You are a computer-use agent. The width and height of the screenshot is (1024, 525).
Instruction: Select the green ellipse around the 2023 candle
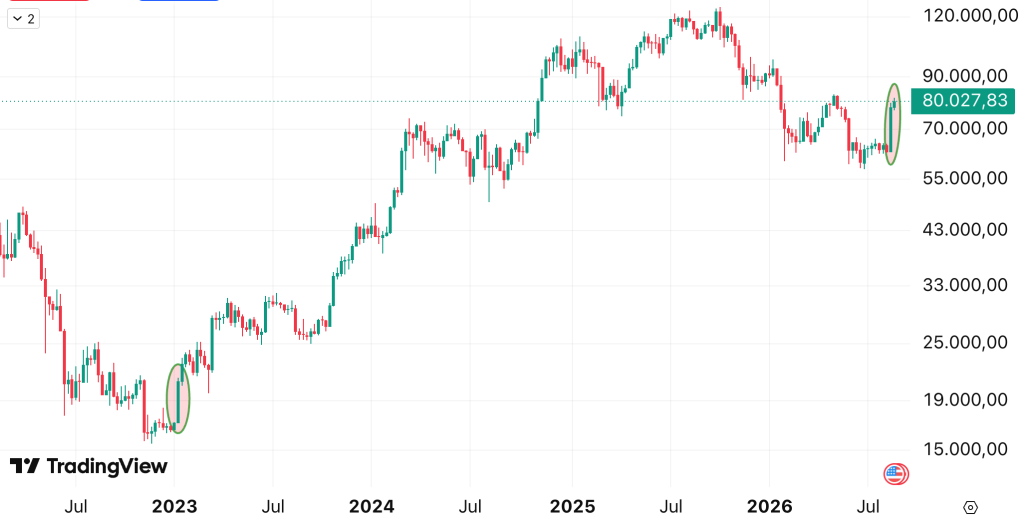pyautogui.click(x=178, y=398)
